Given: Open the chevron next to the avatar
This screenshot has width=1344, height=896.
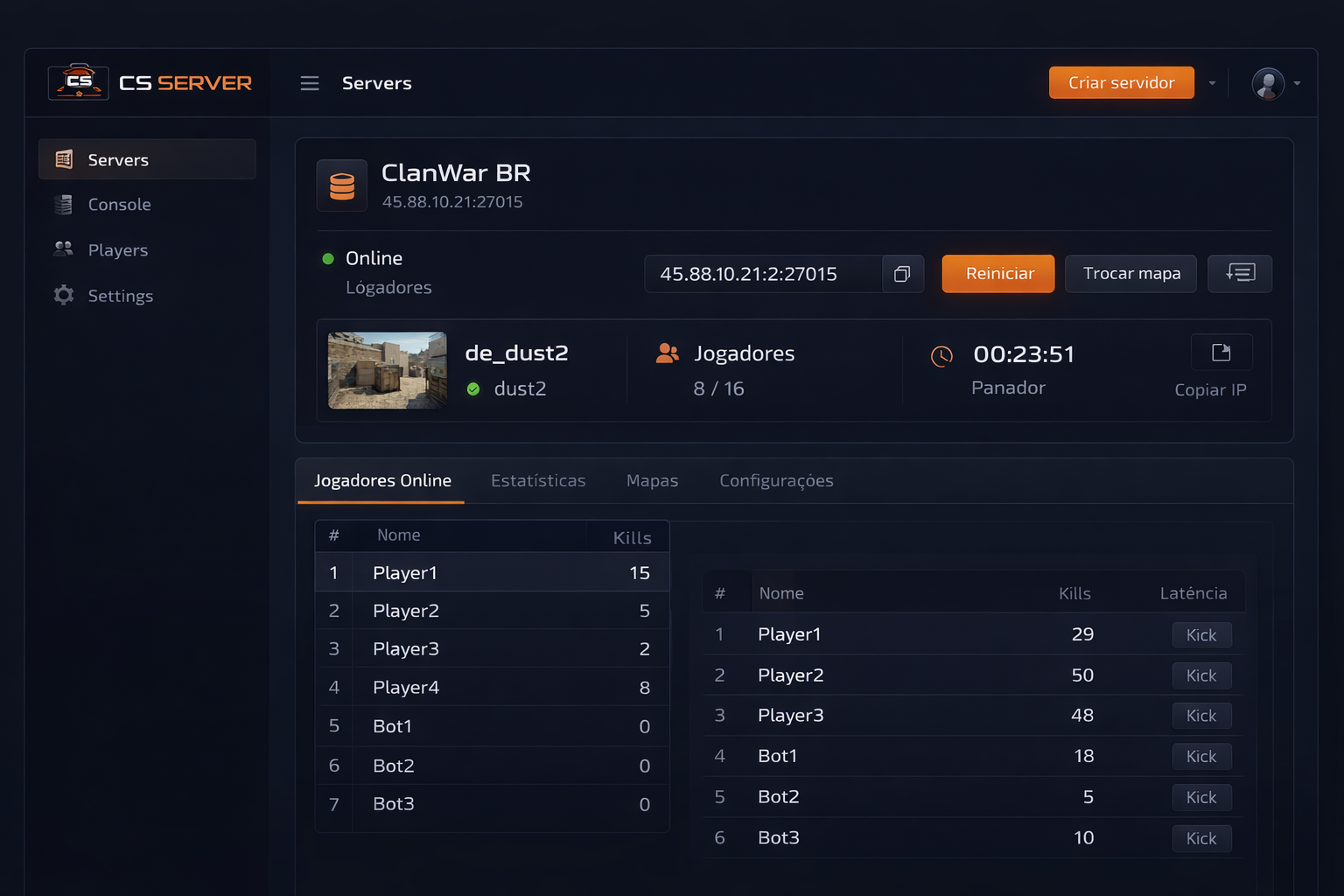Looking at the screenshot, I should coord(1298,85).
